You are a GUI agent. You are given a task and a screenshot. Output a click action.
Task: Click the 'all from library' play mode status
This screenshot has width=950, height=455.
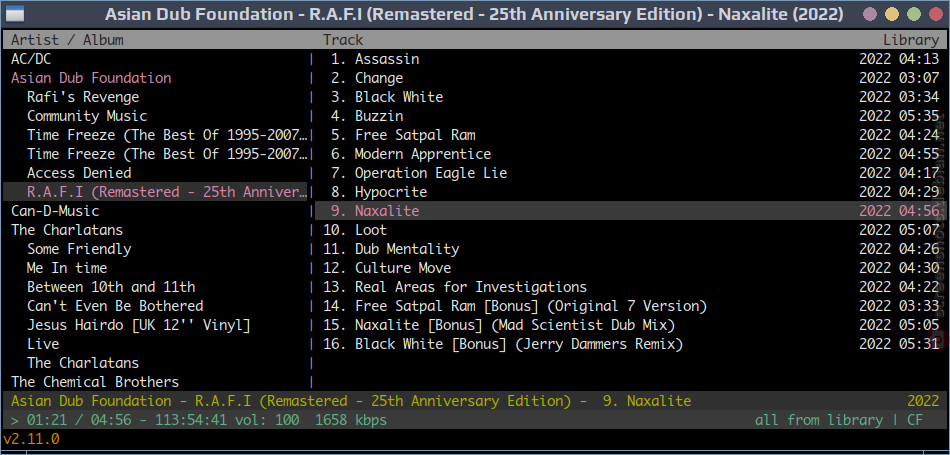point(819,420)
